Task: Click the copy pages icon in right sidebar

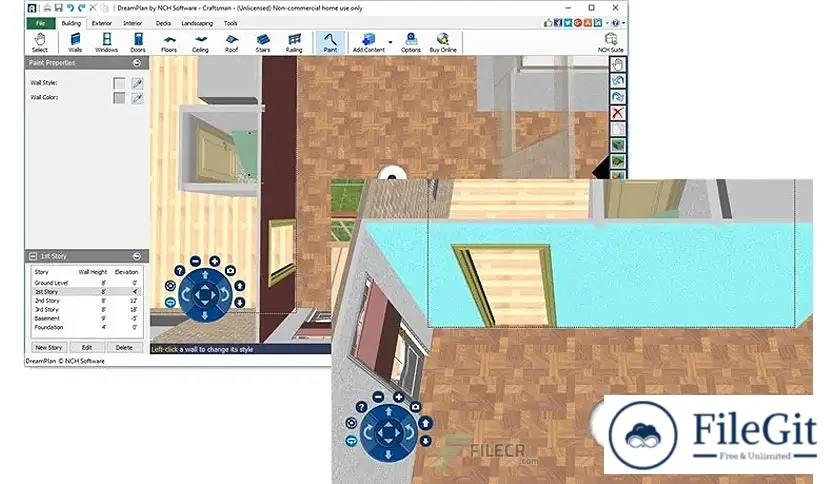Action: pos(617,129)
